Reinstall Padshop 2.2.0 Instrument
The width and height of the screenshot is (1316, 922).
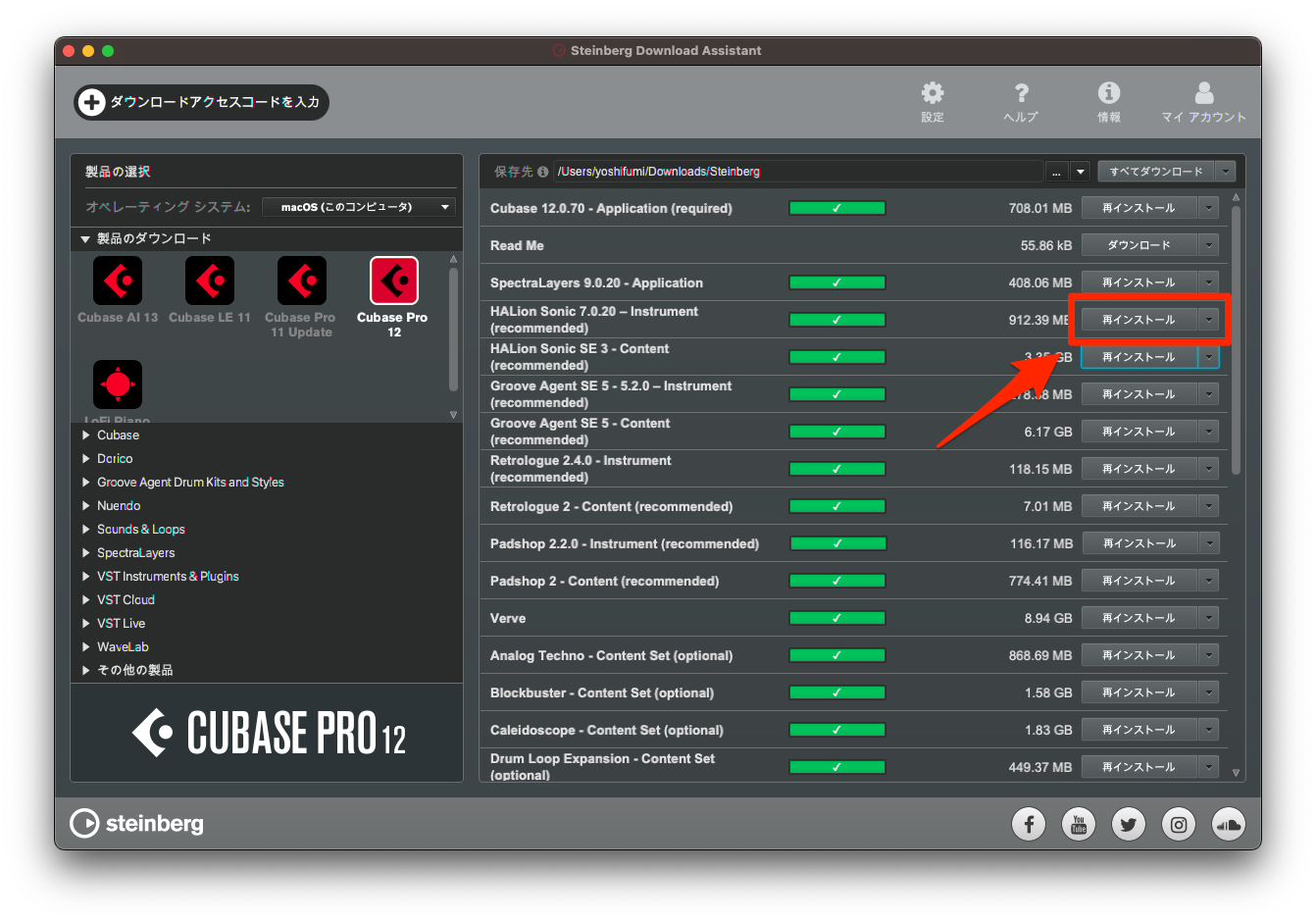(x=1139, y=543)
